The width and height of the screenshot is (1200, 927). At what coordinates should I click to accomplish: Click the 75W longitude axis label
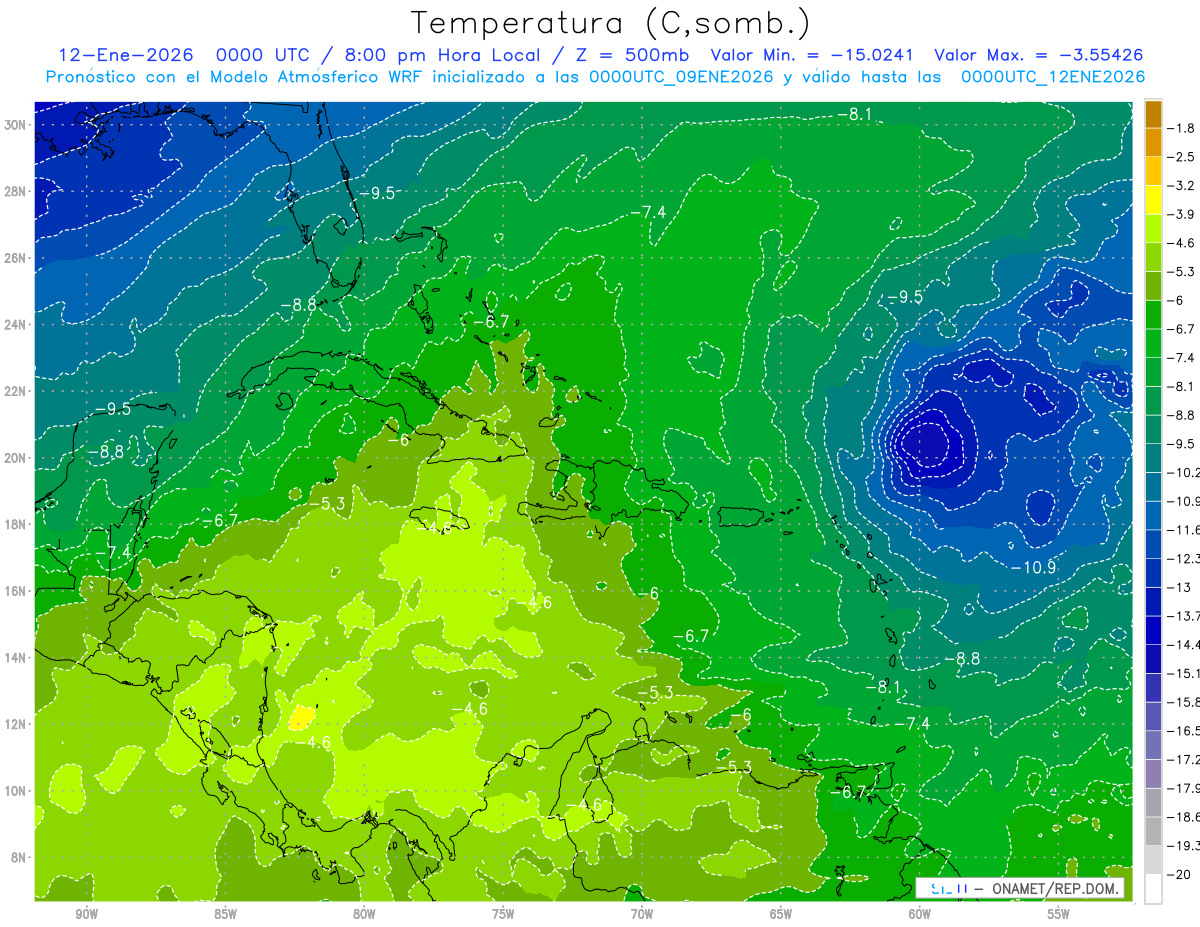click(x=503, y=915)
